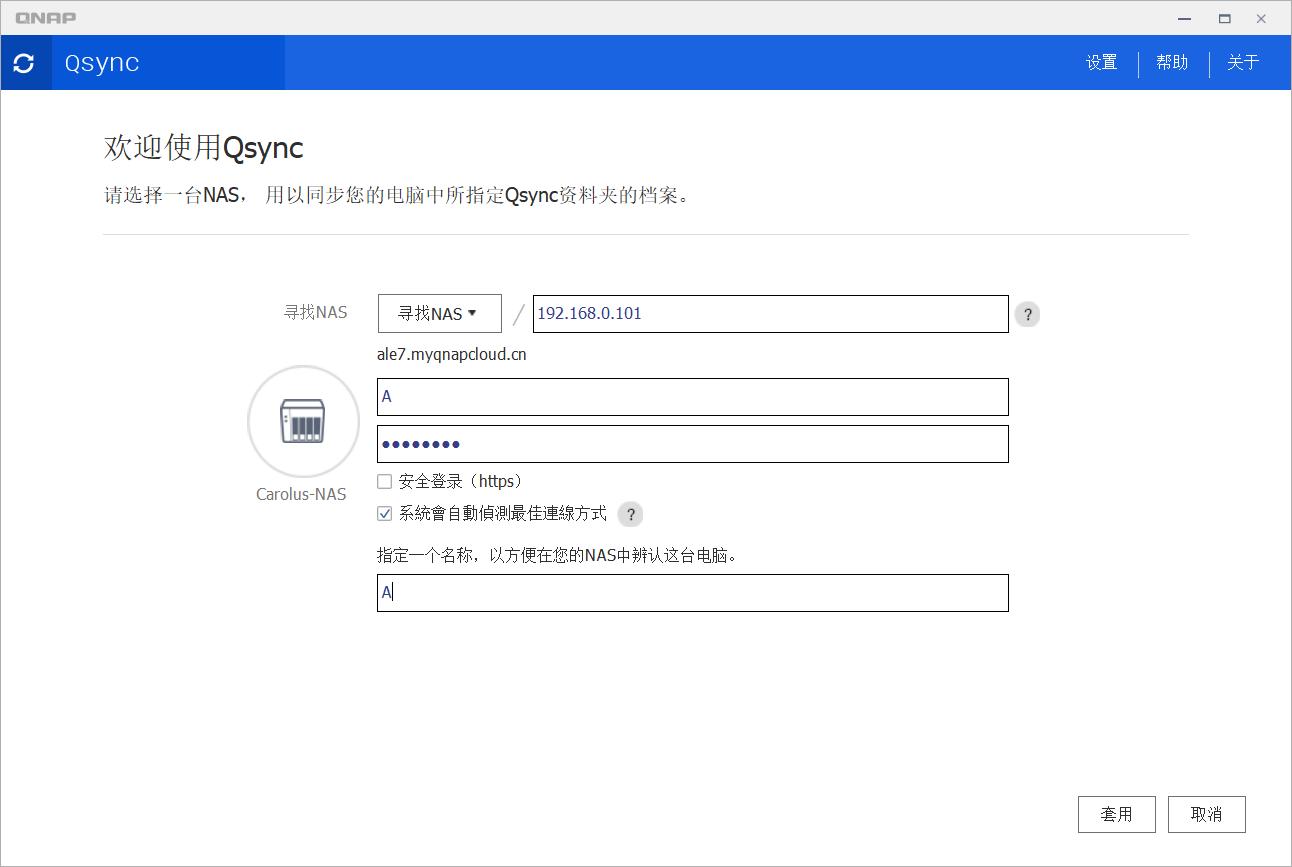
Task: Click the 取消 button
Action: [x=1207, y=814]
